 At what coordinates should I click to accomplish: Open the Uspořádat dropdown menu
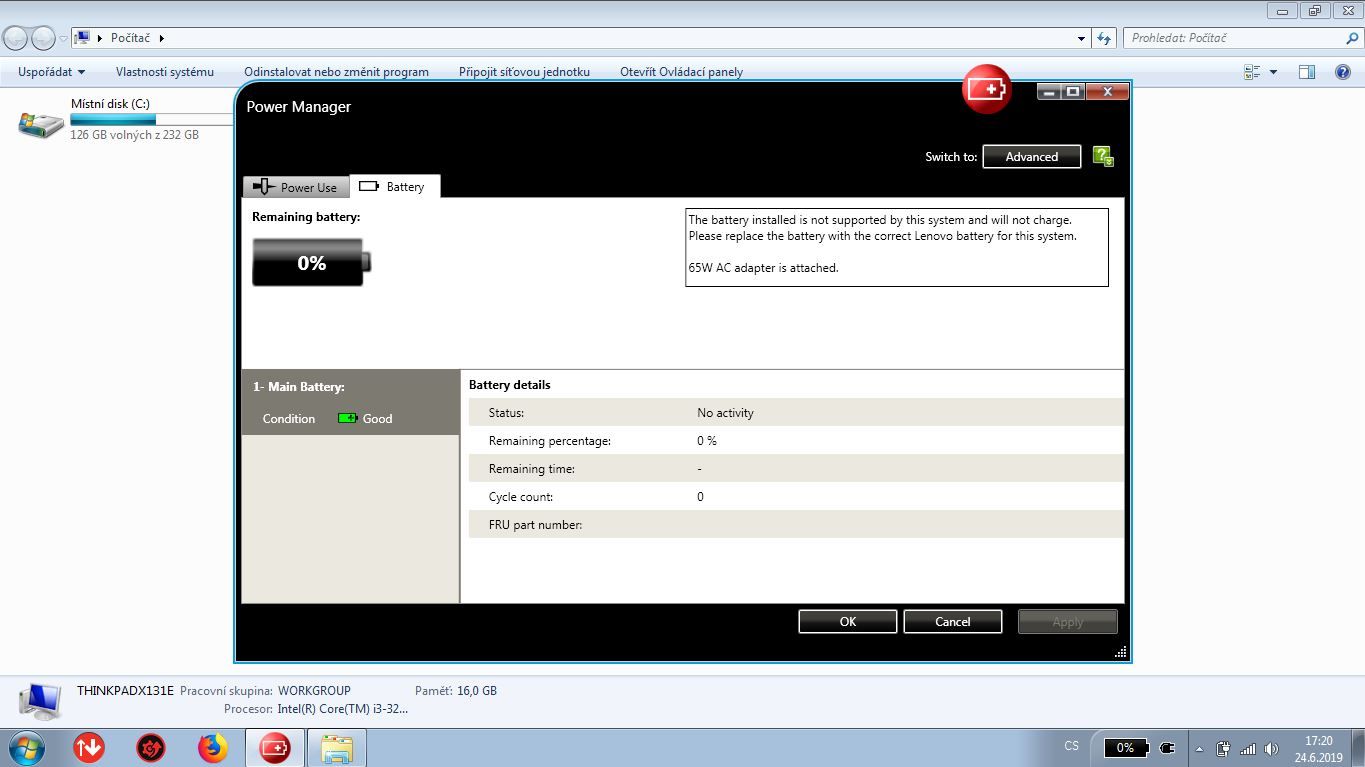(51, 72)
